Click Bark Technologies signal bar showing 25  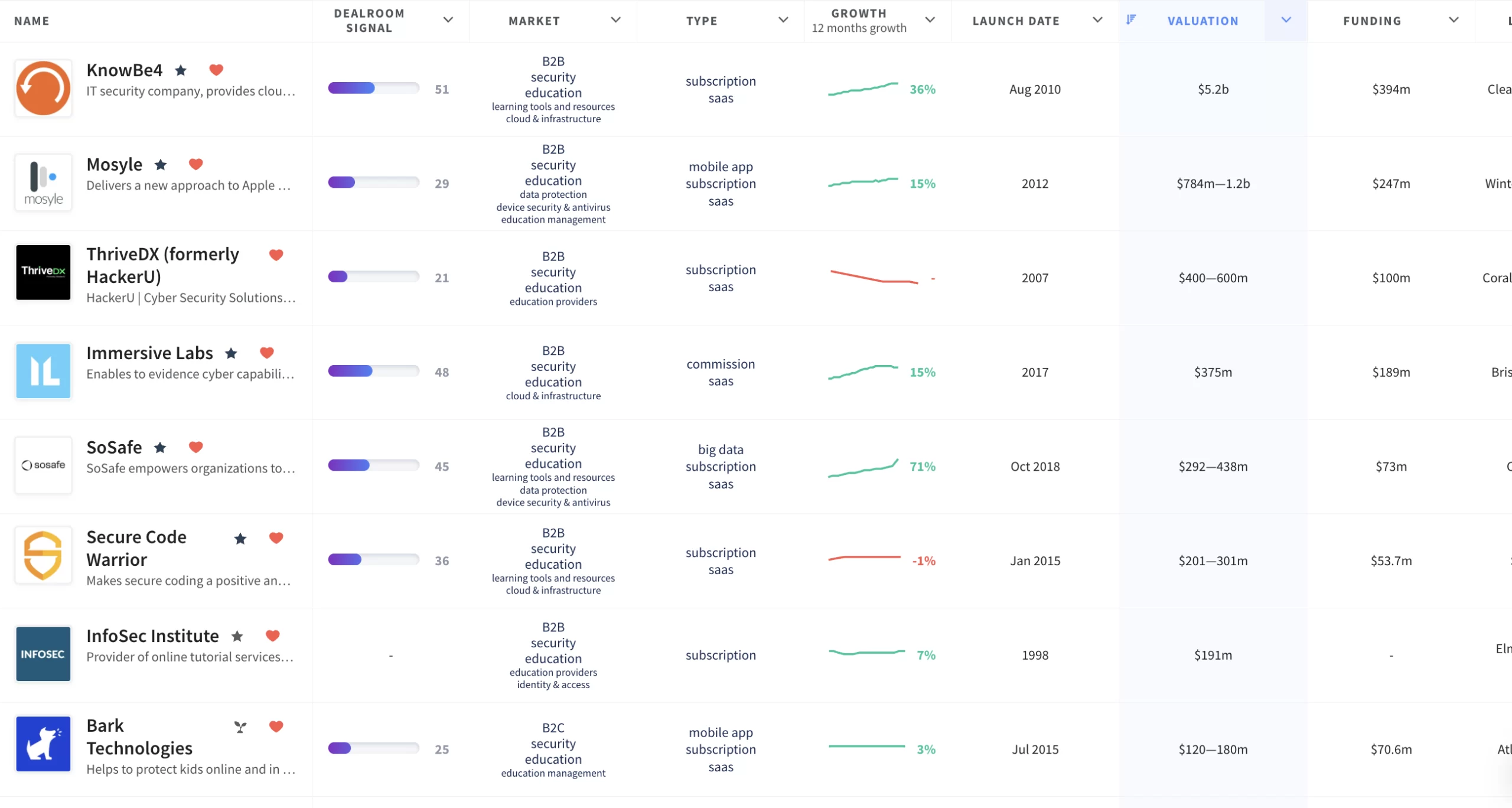(x=374, y=749)
